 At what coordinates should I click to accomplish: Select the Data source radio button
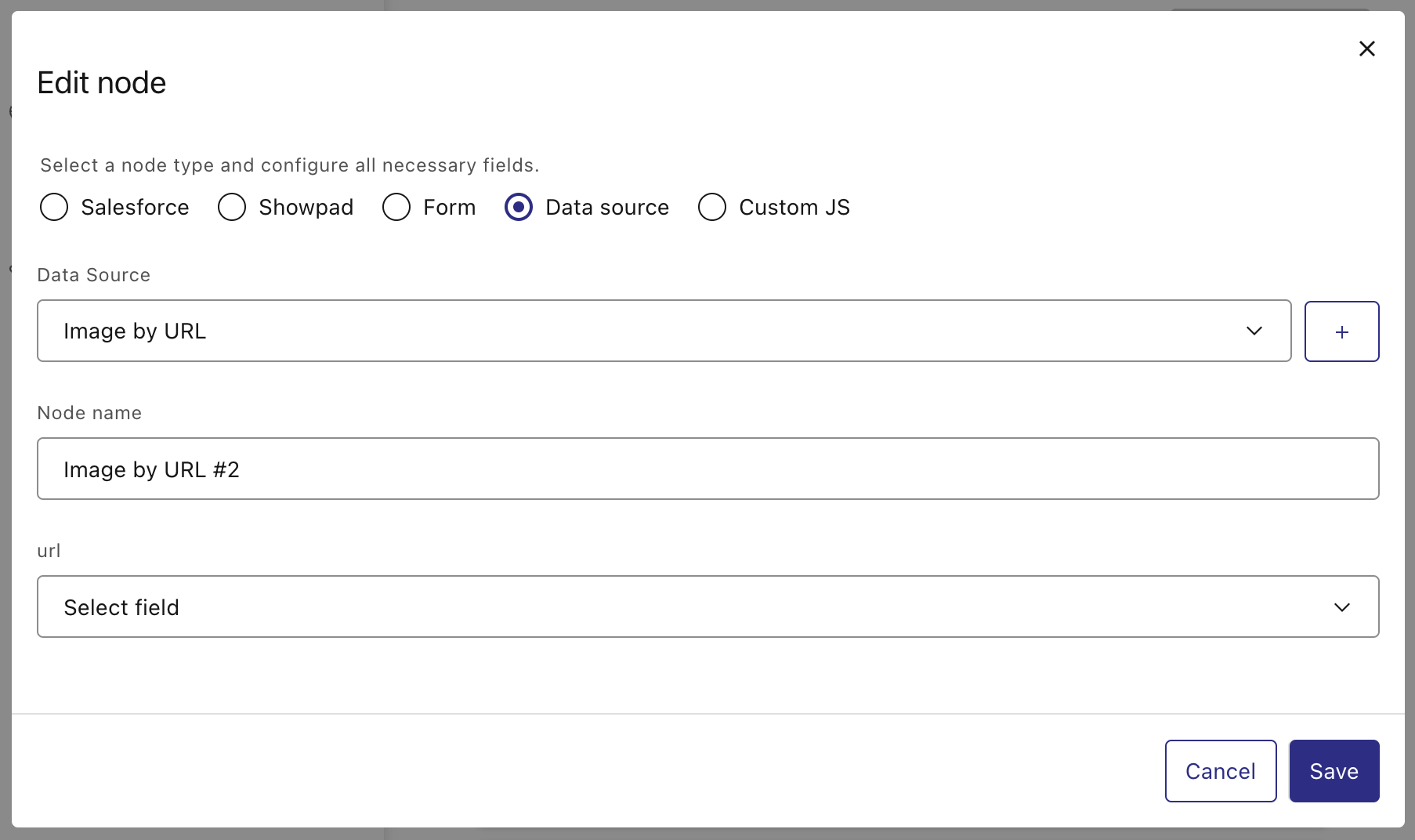tap(519, 207)
